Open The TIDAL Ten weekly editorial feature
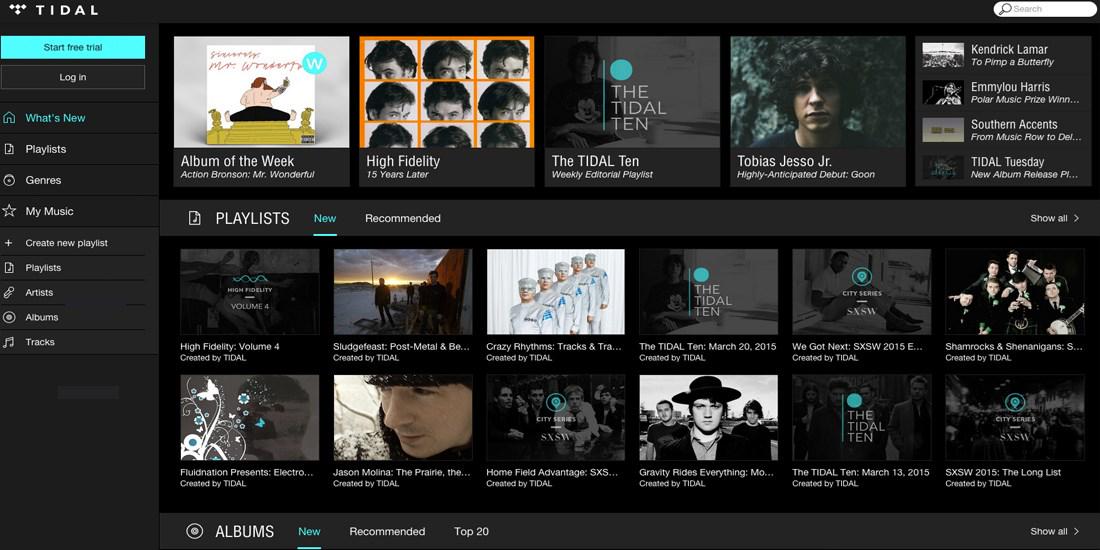This screenshot has height=550, width=1100. pyautogui.click(x=632, y=112)
